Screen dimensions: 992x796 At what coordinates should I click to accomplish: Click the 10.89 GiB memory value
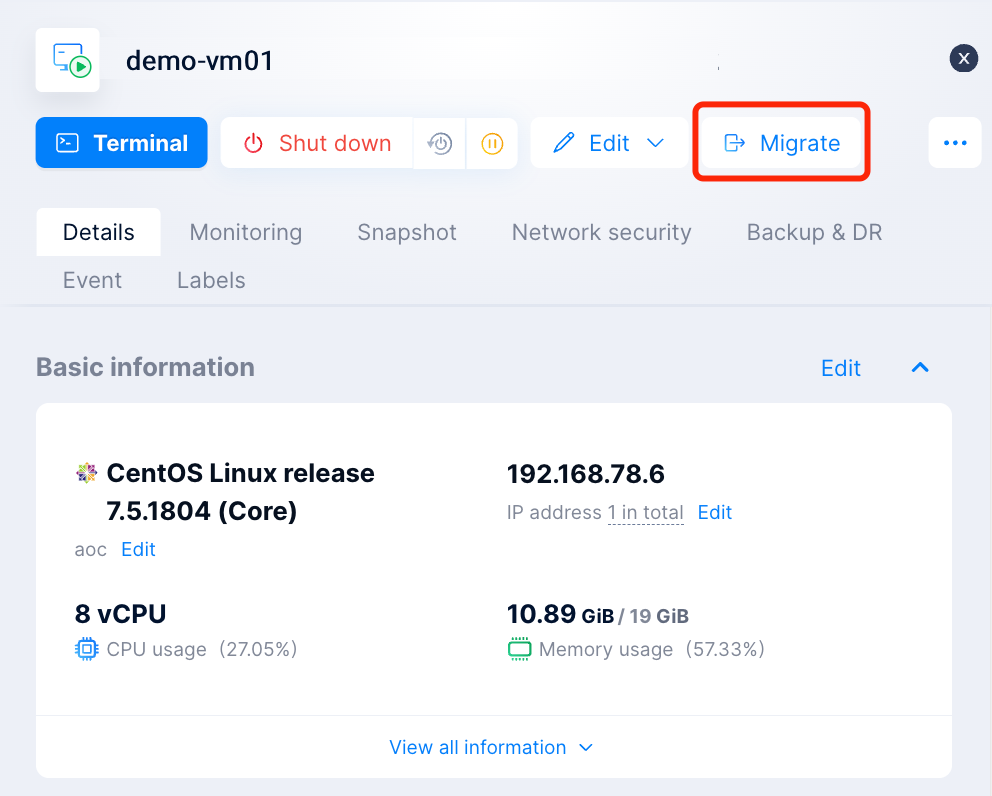pos(560,614)
